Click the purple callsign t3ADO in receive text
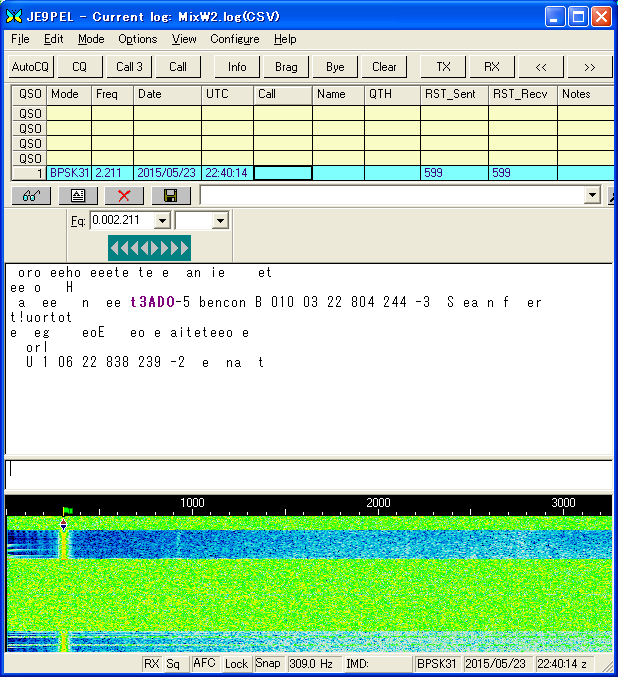618x677 pixels. 152,302
